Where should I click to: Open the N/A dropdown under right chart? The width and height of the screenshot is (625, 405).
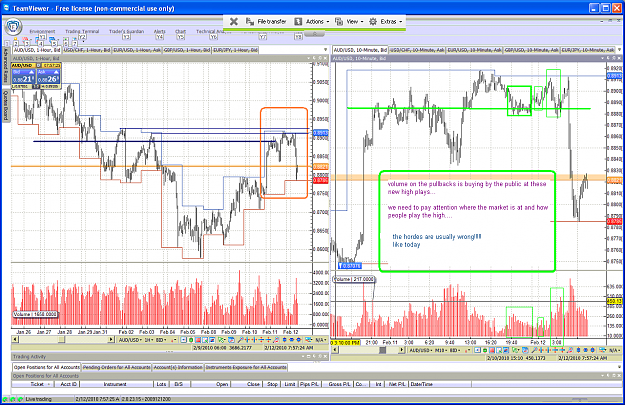pos(615,350)
